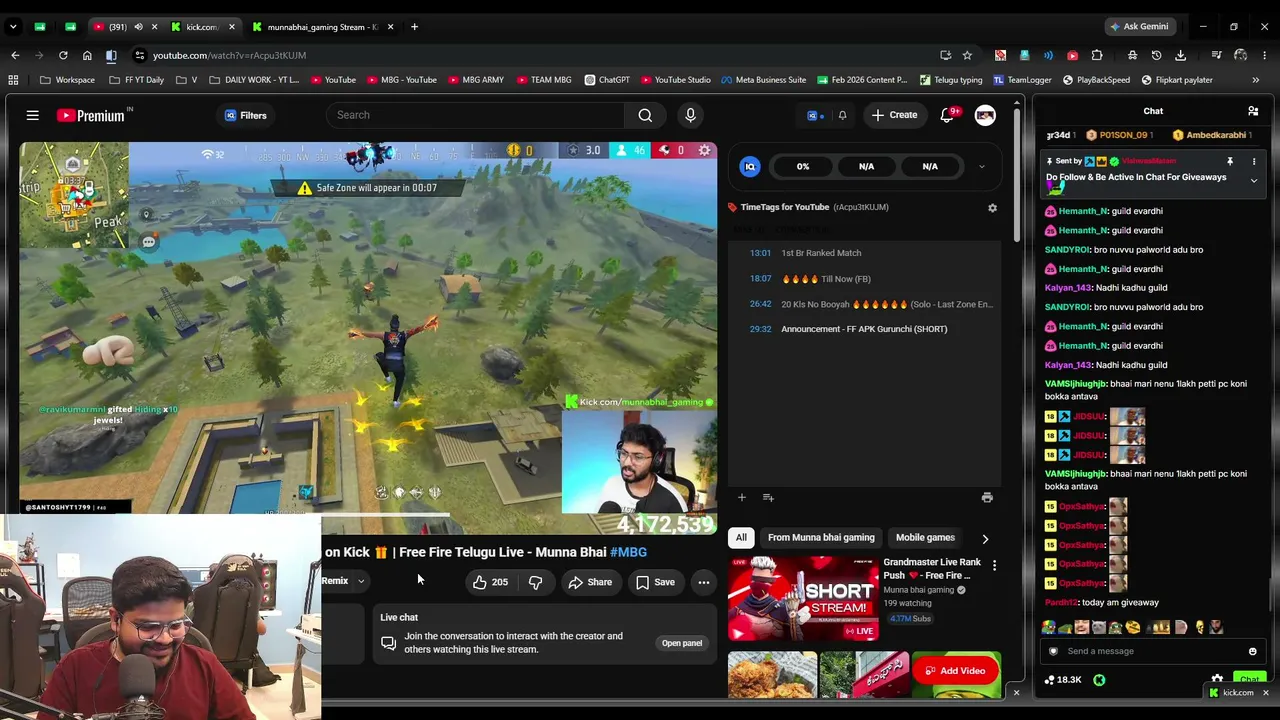Dislike the video
The width and height of the screenshot is (1280, 720).
(x=535, y=582)
